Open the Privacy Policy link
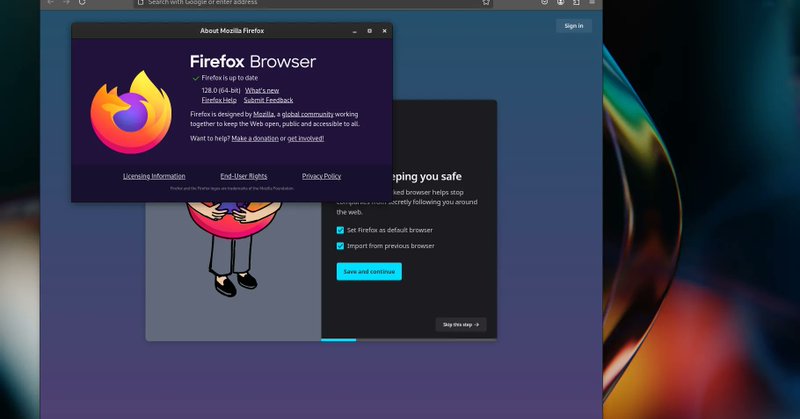800x419 pixels. pos(321,176)
